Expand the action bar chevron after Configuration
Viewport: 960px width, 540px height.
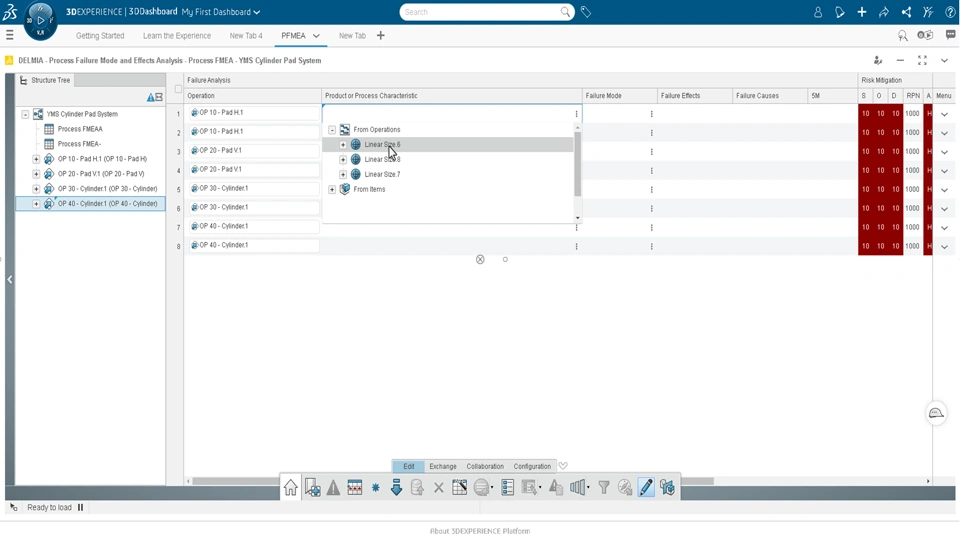tap(563, 466)
